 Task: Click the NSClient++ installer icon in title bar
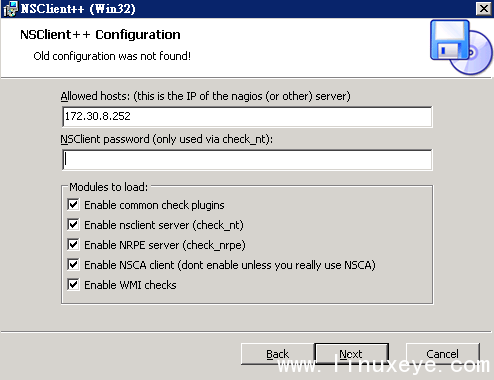click(10, 9)
